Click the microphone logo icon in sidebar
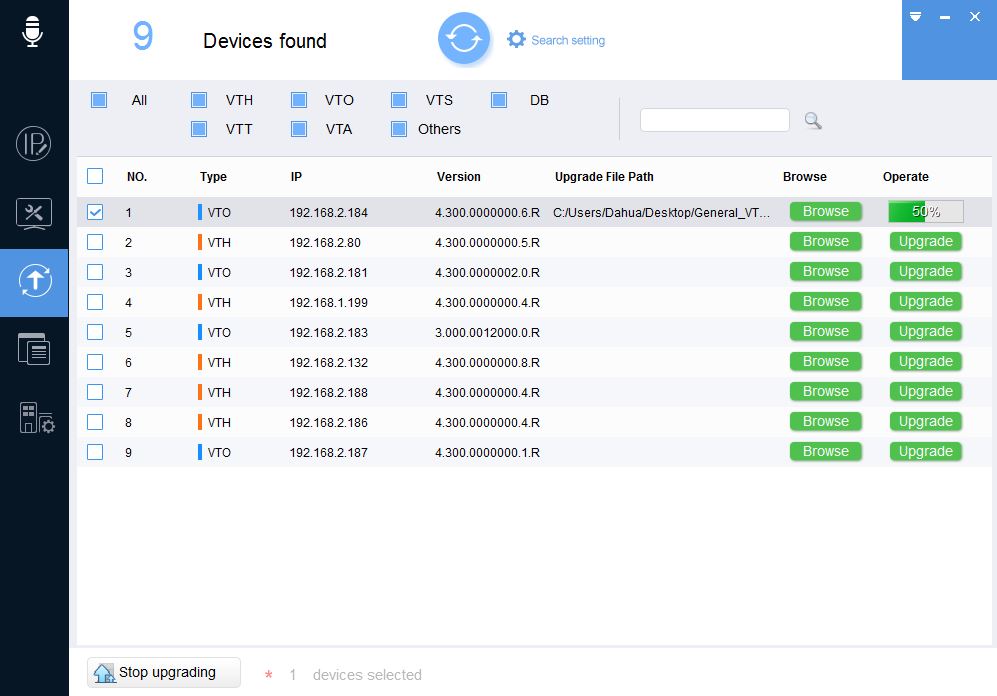This screenshot has height=696, width=997. coord(32,30)
